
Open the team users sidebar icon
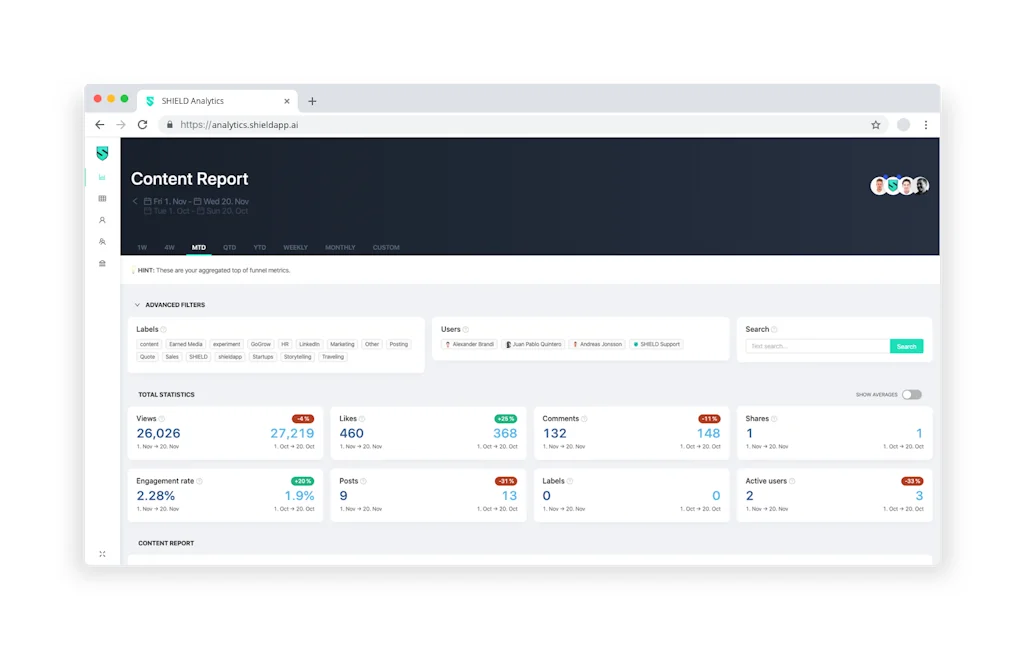pyautogui.click(x=102, y=242)
